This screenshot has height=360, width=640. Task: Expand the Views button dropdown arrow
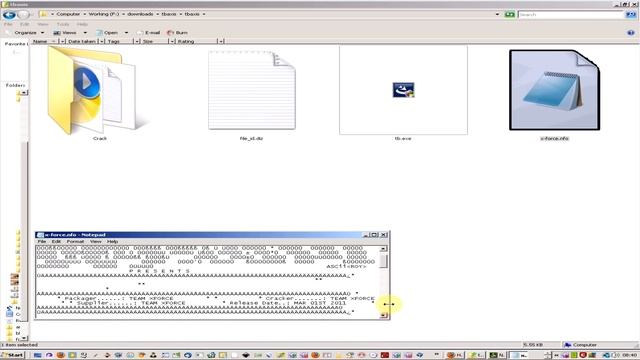pyautogui.click(x=85, y=32)
